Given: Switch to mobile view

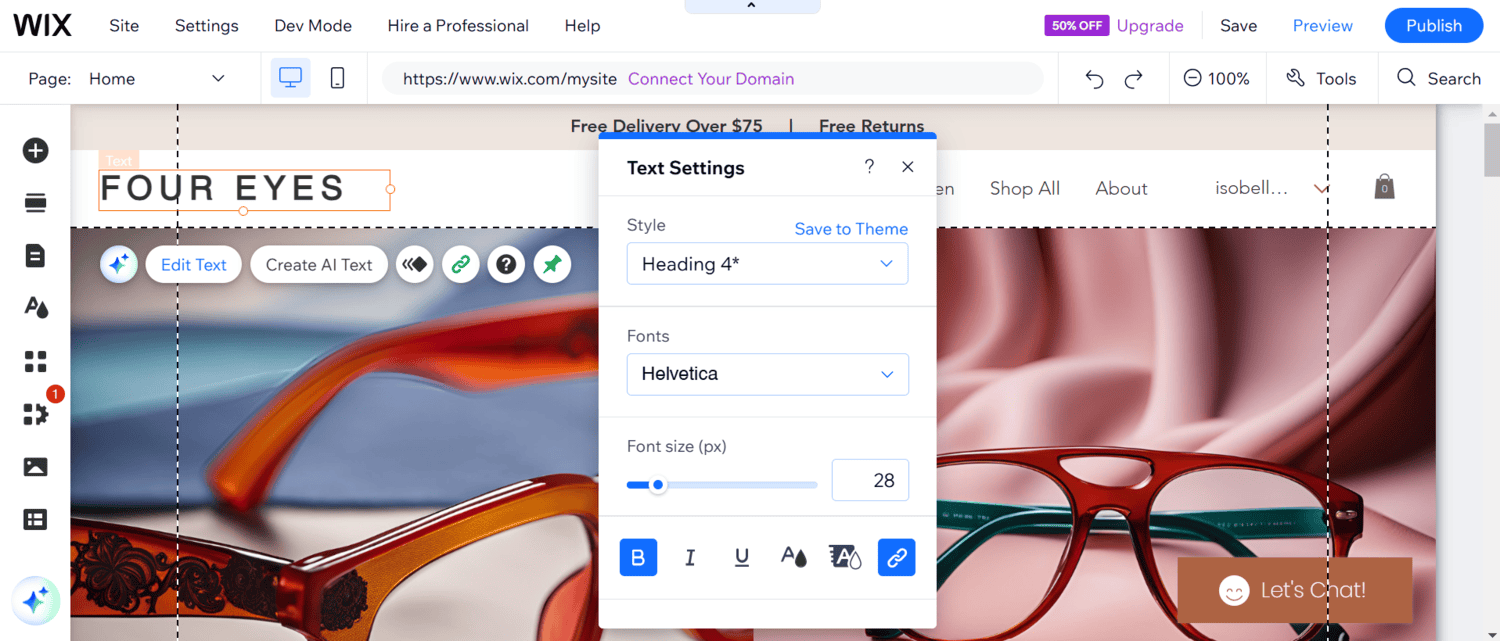Looking at the screenshot, I should click(338, 77).
